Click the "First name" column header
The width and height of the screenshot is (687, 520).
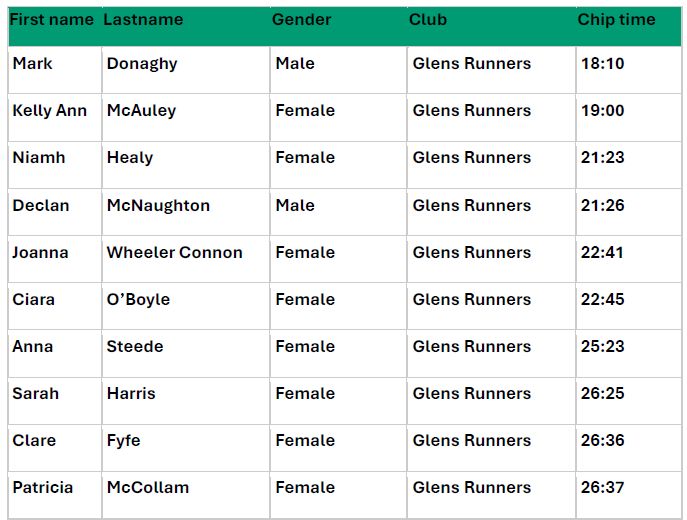pyautogui.click(x=53, y=20)
